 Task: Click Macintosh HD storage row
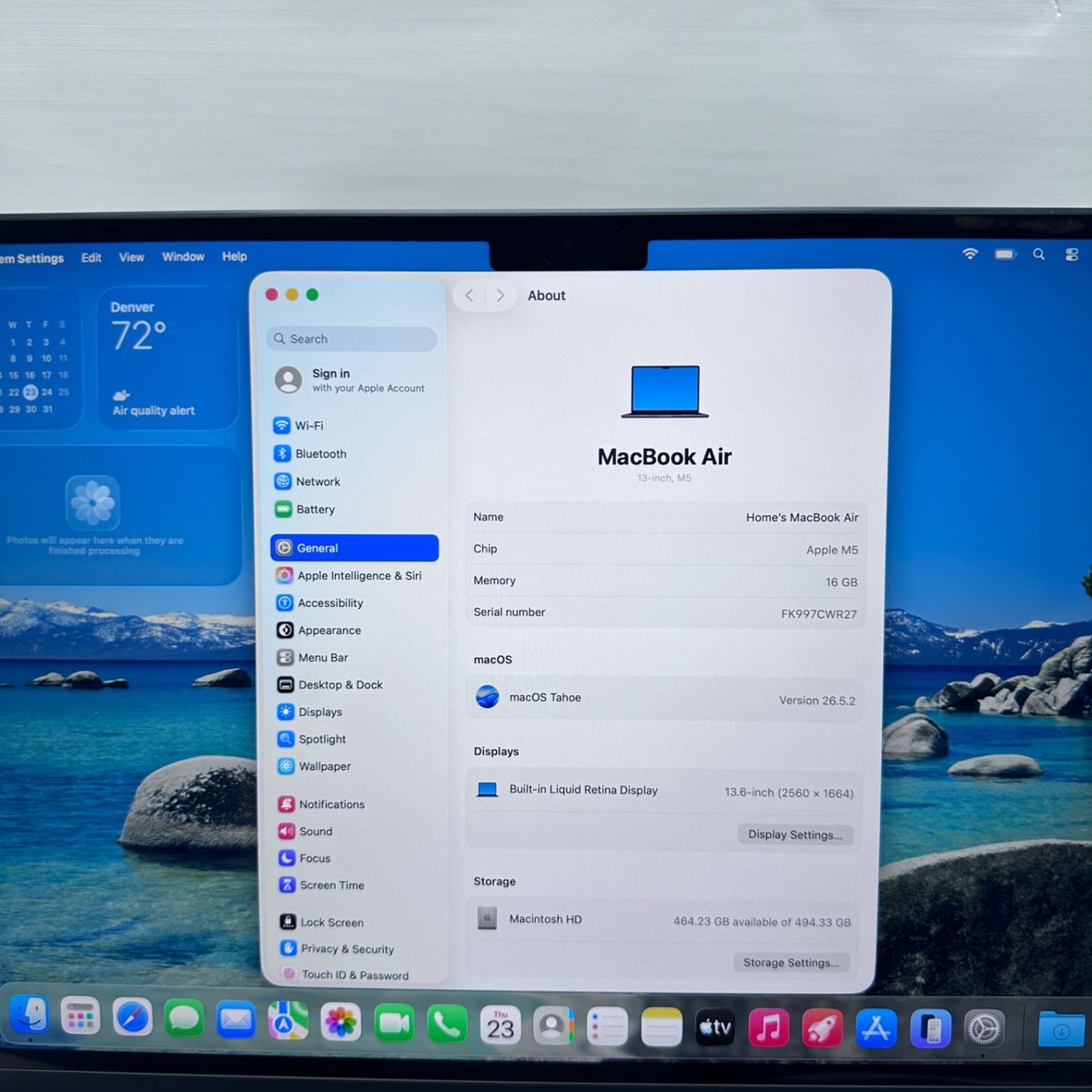click(662, 920)
